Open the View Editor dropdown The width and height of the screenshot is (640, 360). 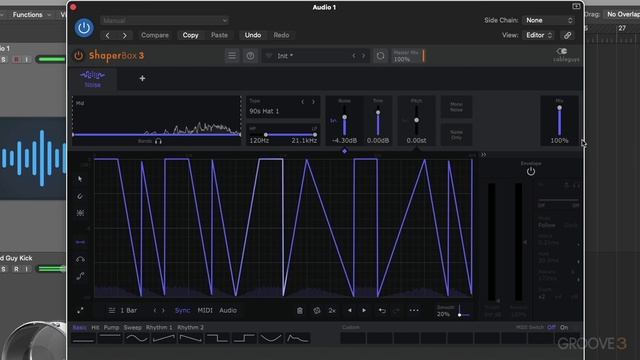pyautogui.click(x=539, y=36)
